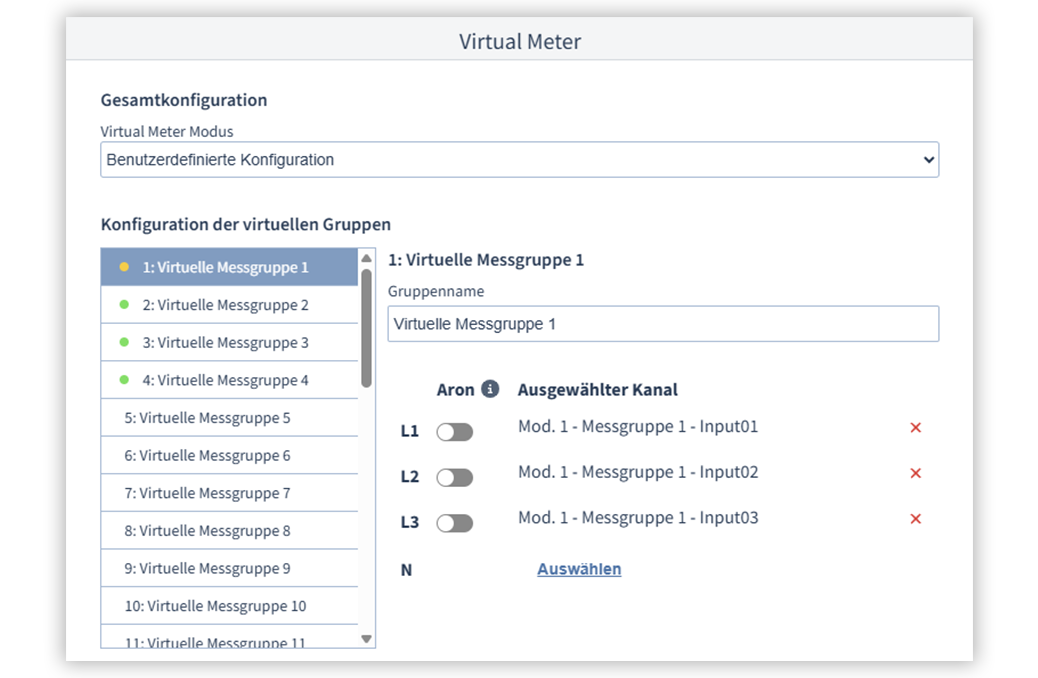The image size is (1038, 678).
Task: Open the Virtual Meter Modus dropdown
Action: coord(519,160)
